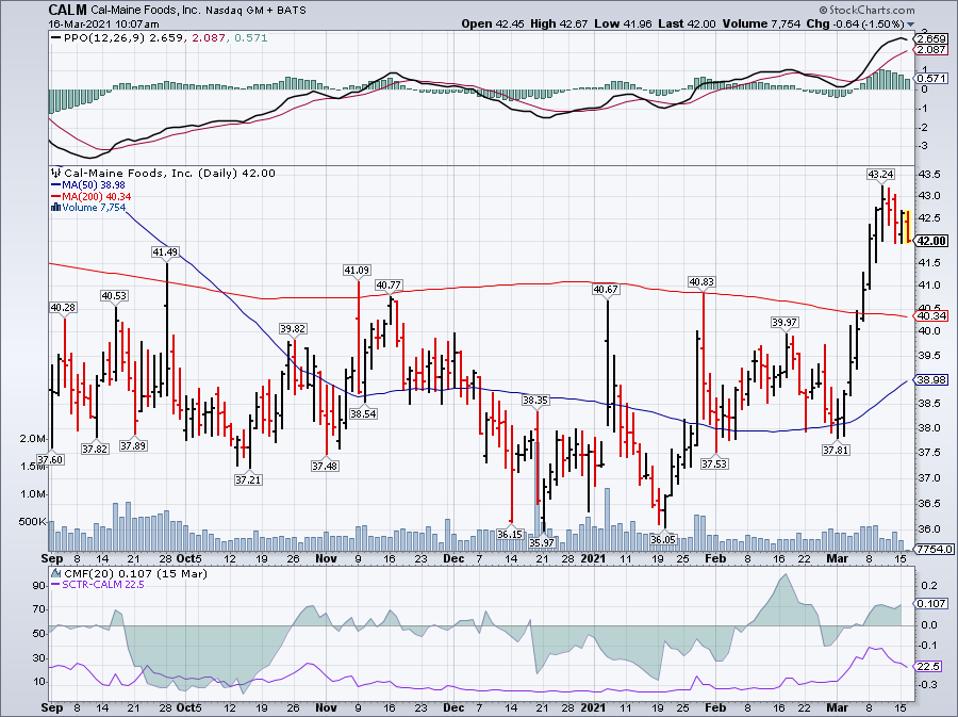Click the 38.54 low price annotation
The image size is (958, 717).
click(x=364, y=413)
